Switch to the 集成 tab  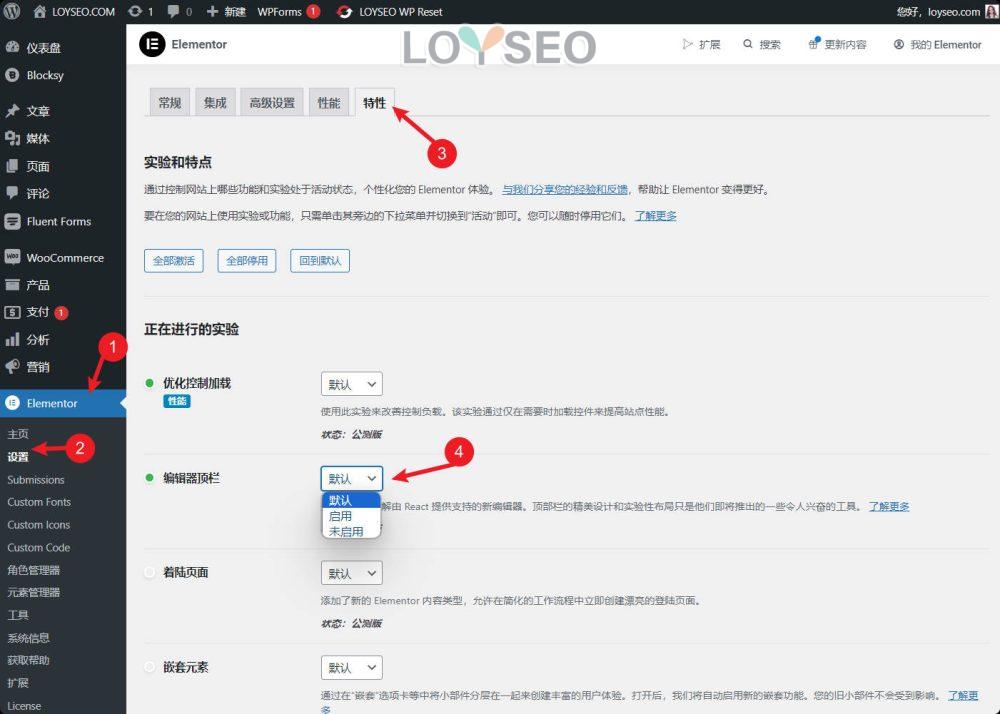coord(215,103)
